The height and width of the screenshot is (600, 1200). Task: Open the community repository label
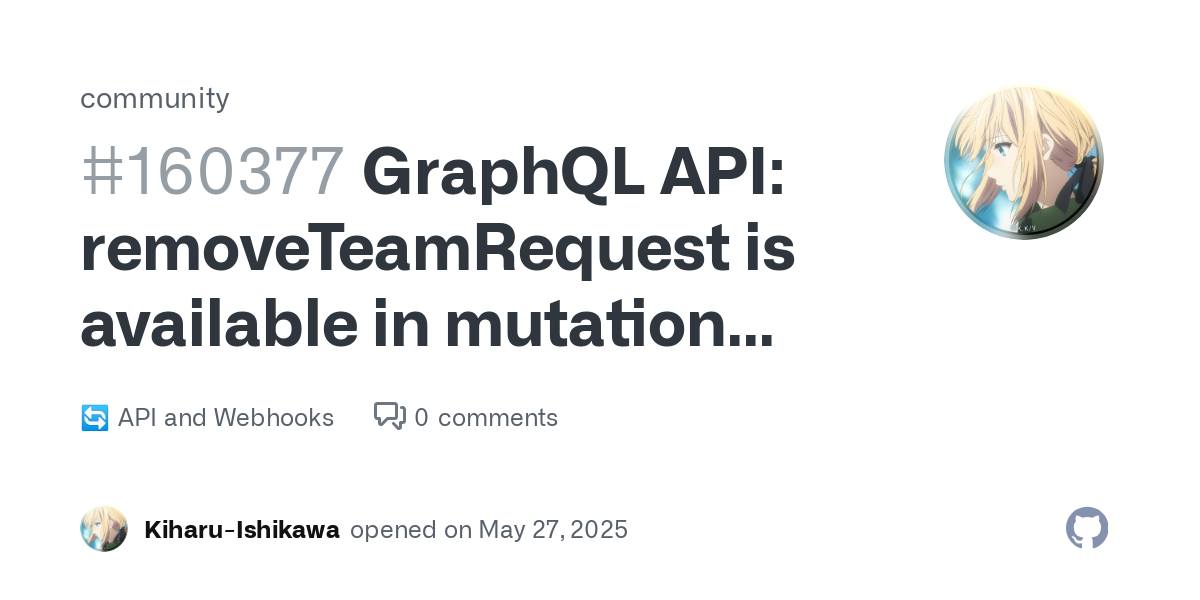point(155,98)
